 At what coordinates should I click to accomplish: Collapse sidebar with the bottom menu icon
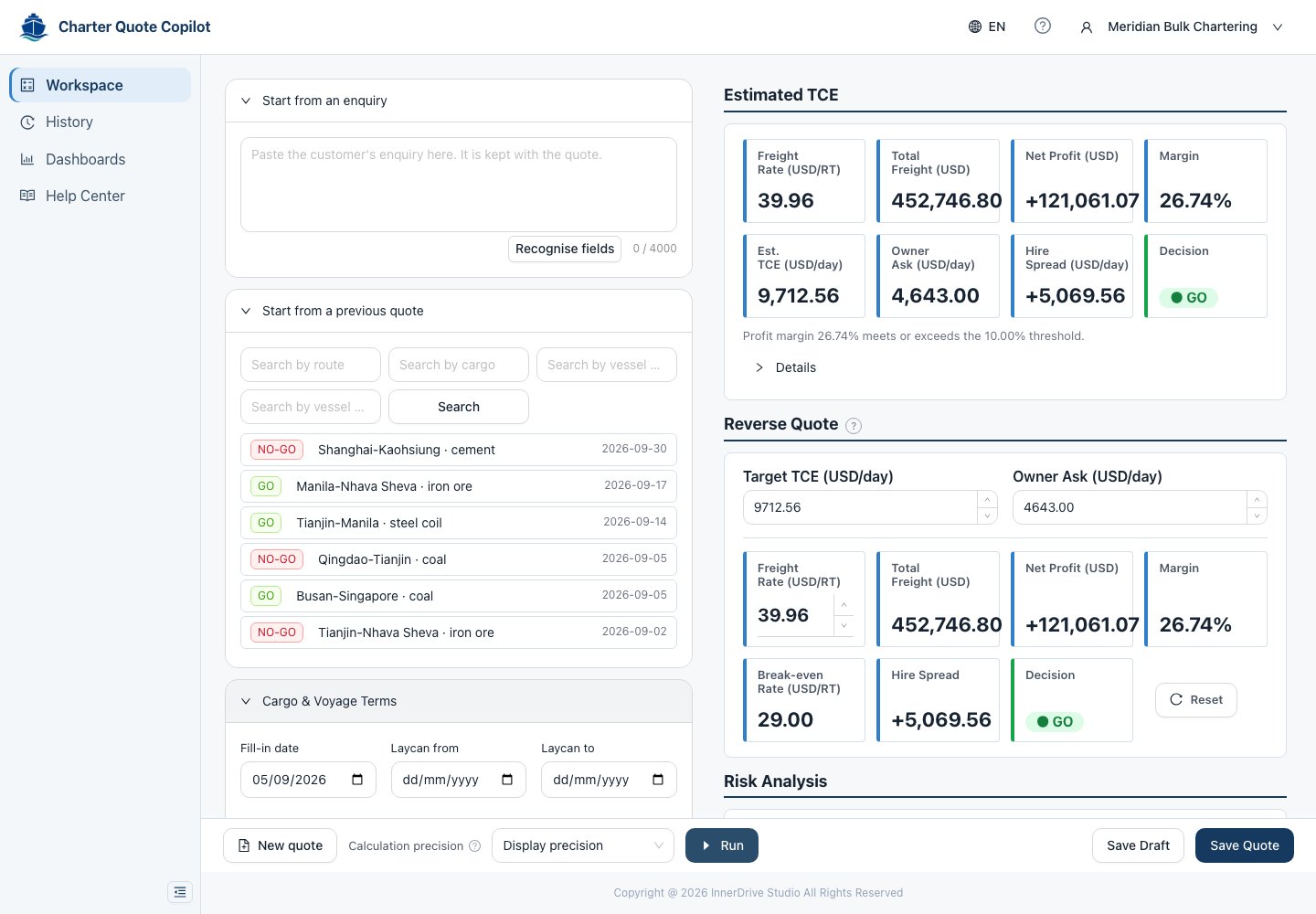coord(180,892)
